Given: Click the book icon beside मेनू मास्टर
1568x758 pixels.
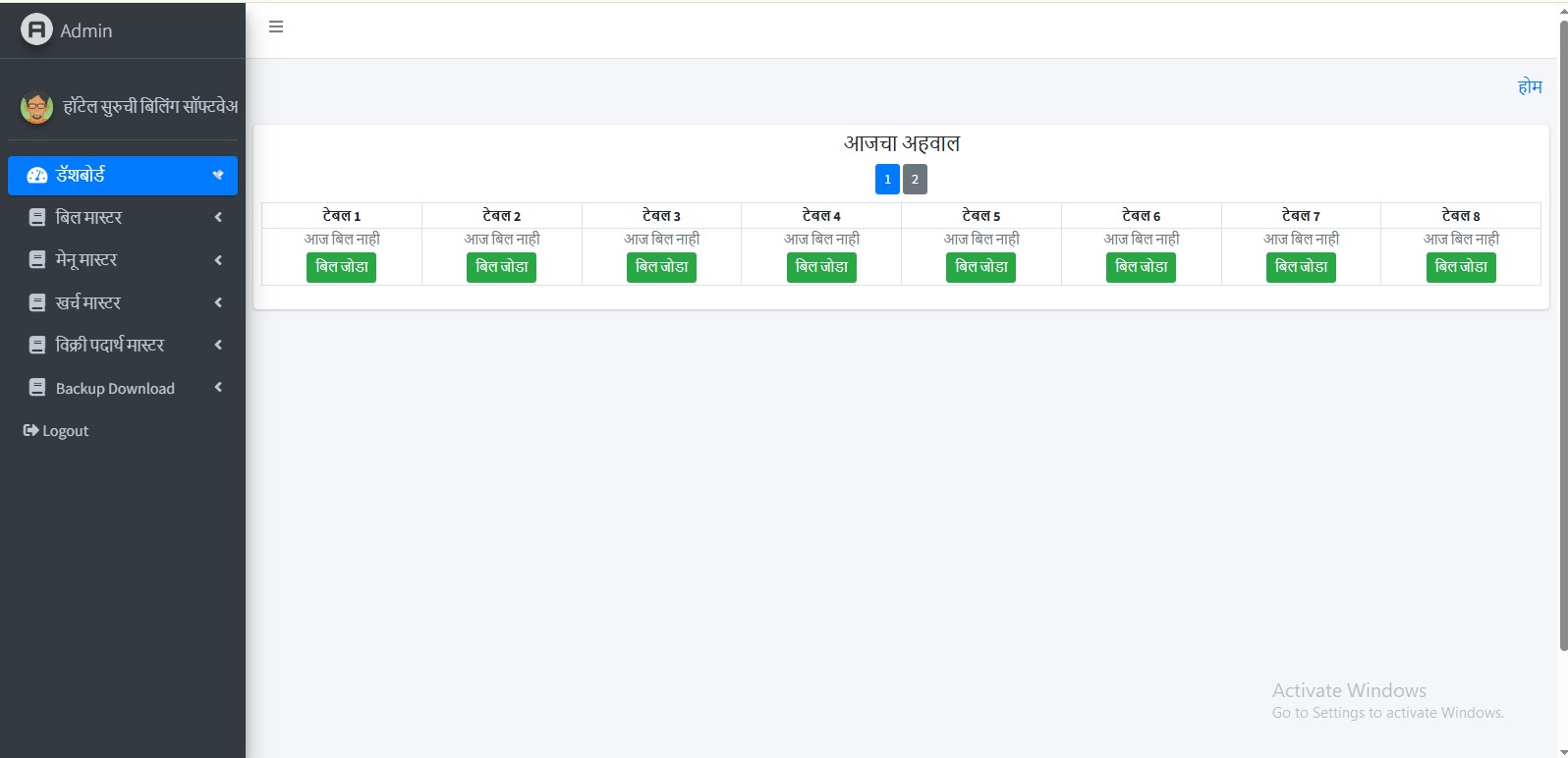Looking at the screenshot, I should click(x=37, y=260).
